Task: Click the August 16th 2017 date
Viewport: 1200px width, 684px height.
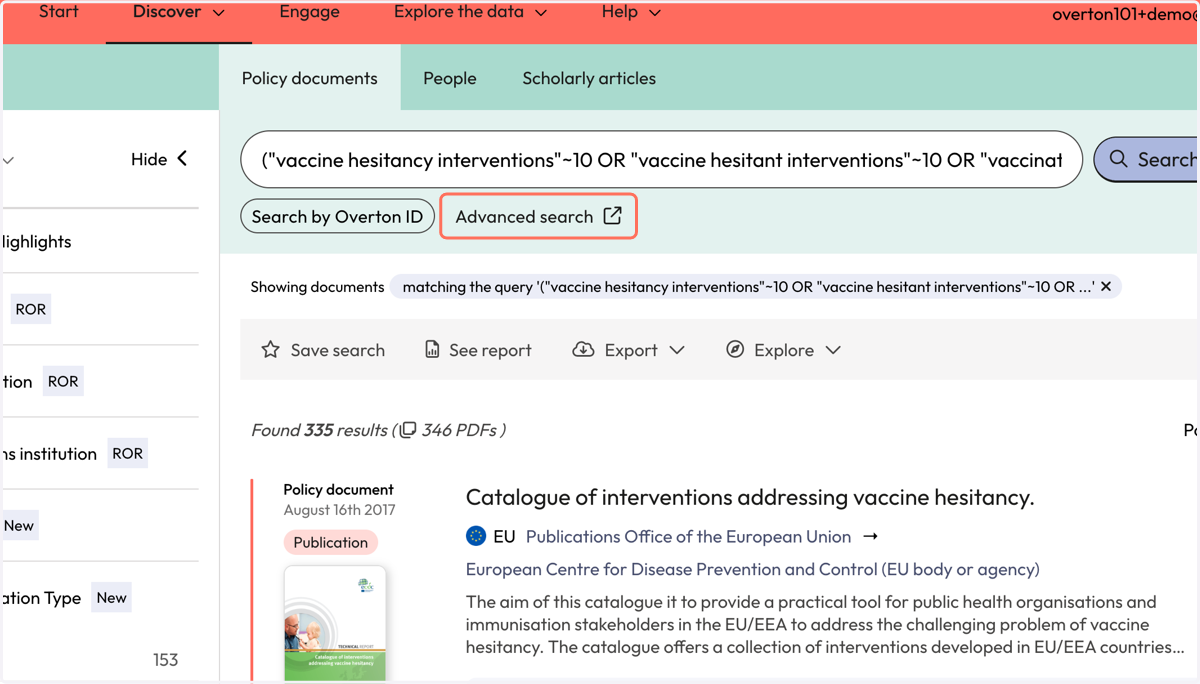Action: click(x=339, y=510)
